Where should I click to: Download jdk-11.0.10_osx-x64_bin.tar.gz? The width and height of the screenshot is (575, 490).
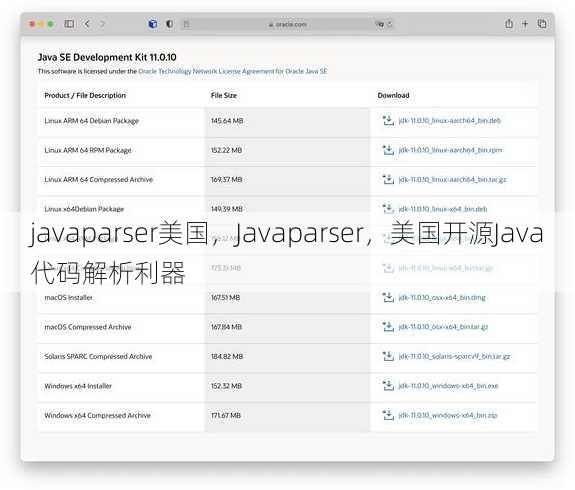443,327
